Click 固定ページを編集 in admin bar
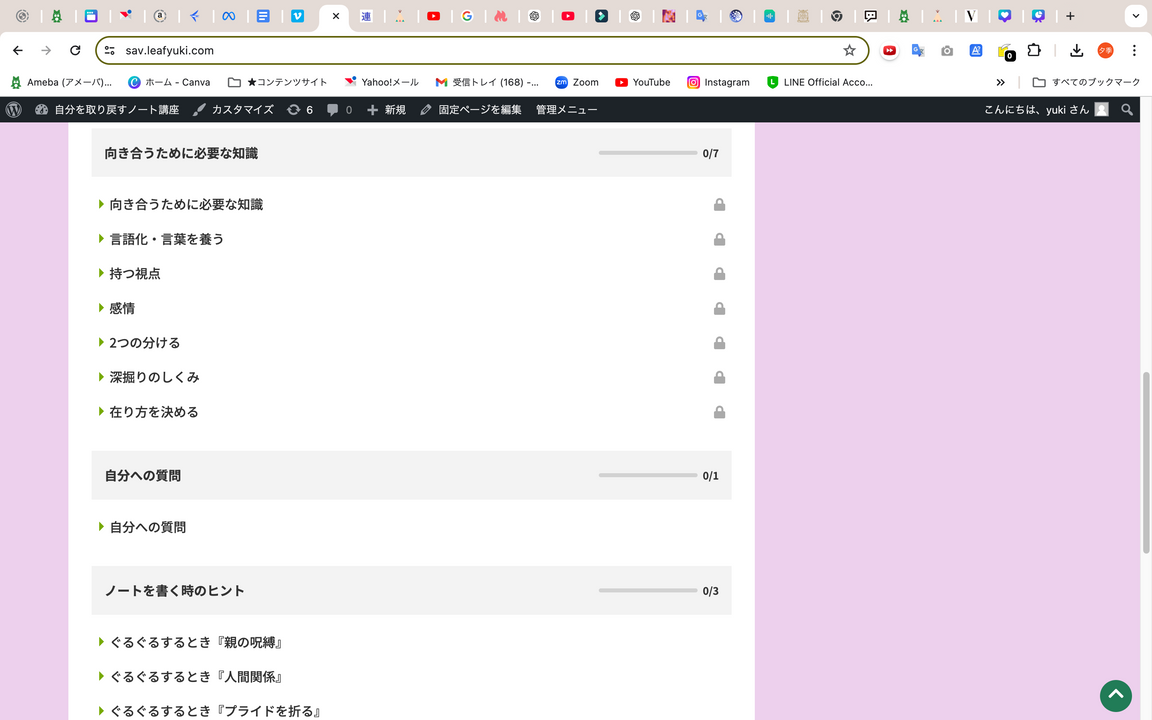 (471, 110)
